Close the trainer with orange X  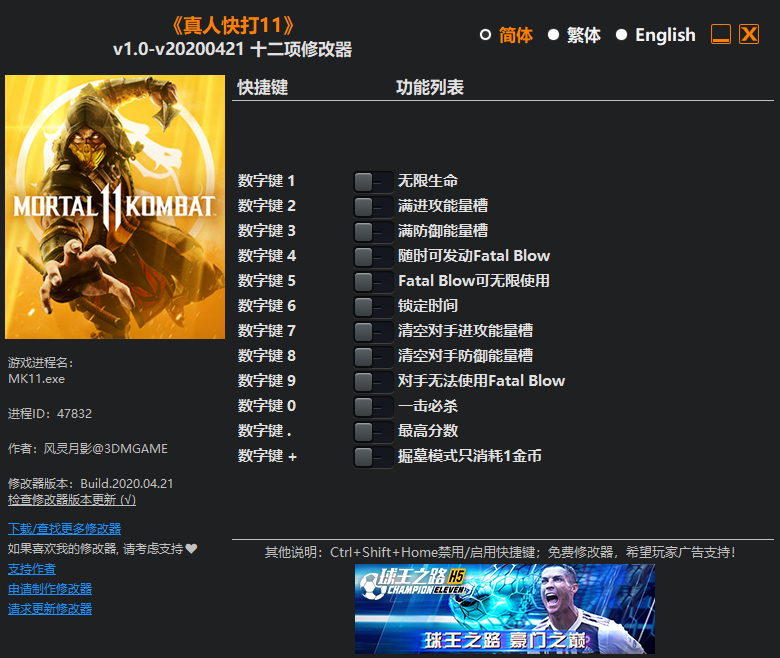click(749, 34)
